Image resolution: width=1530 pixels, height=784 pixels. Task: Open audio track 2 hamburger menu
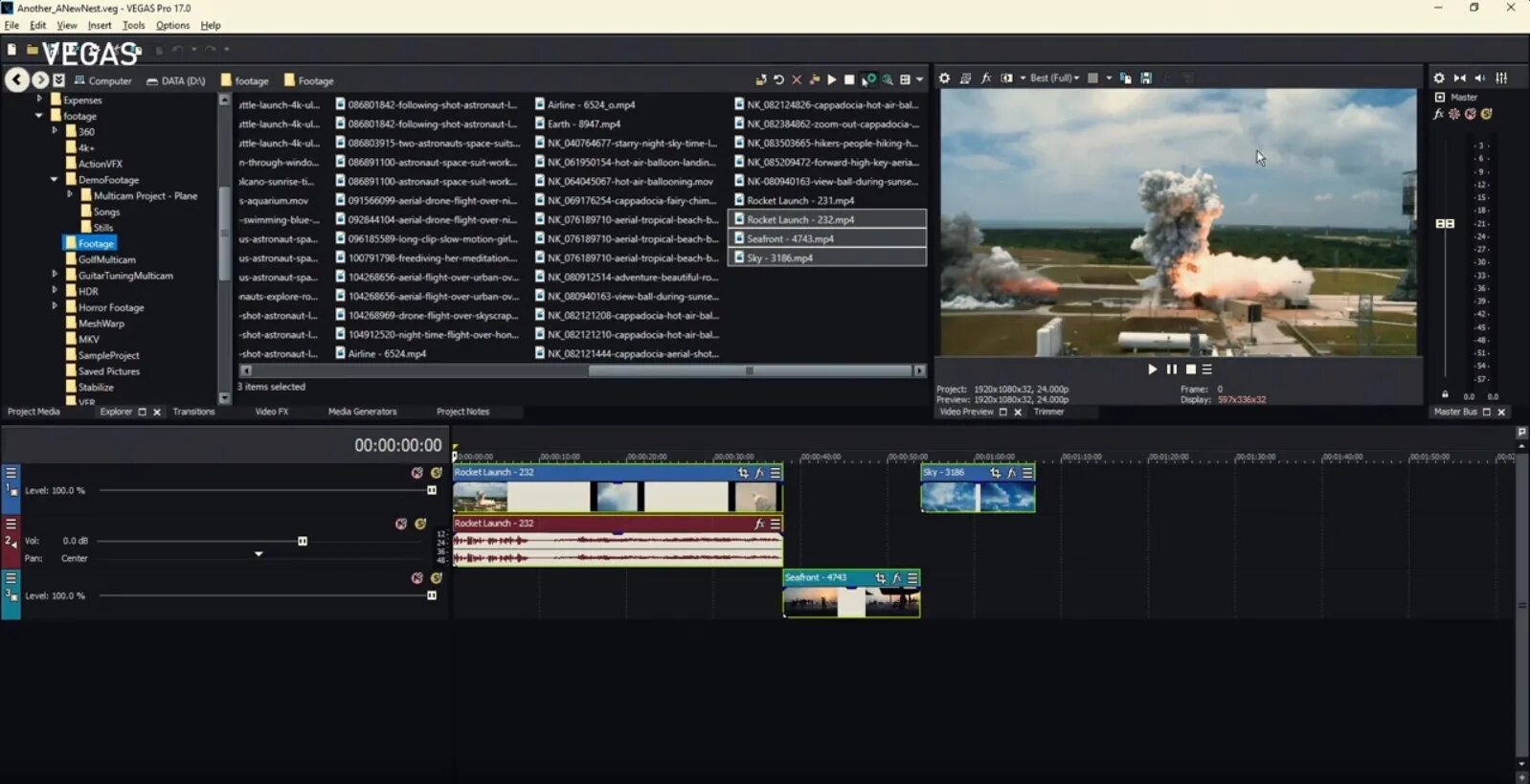[x=11, y=524]
